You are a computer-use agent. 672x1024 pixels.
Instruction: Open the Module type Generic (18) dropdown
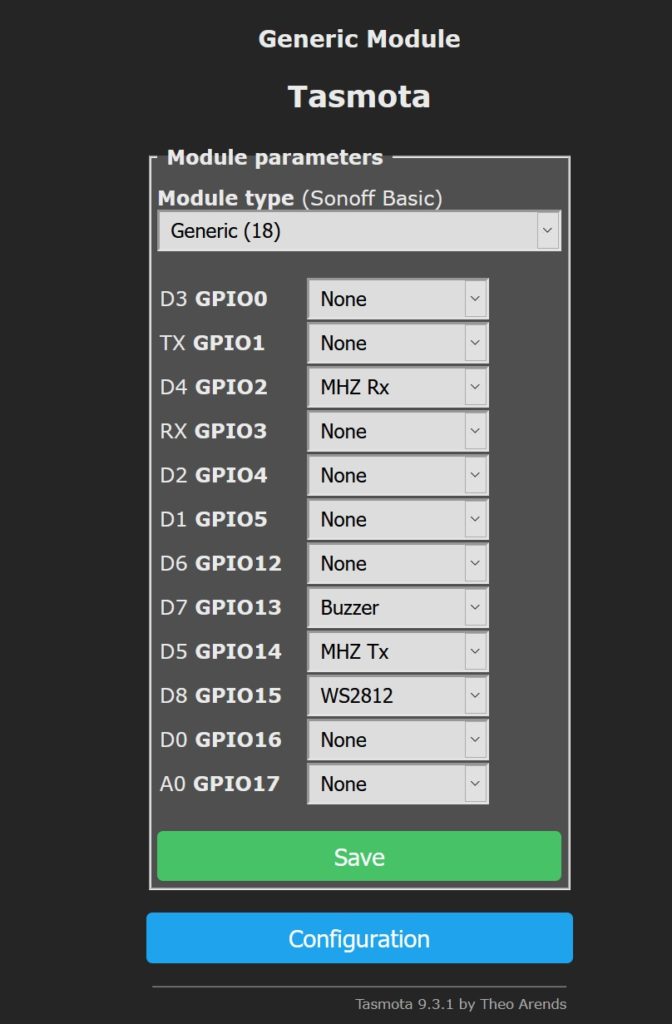pyautogui.click(x=359, y=231)
